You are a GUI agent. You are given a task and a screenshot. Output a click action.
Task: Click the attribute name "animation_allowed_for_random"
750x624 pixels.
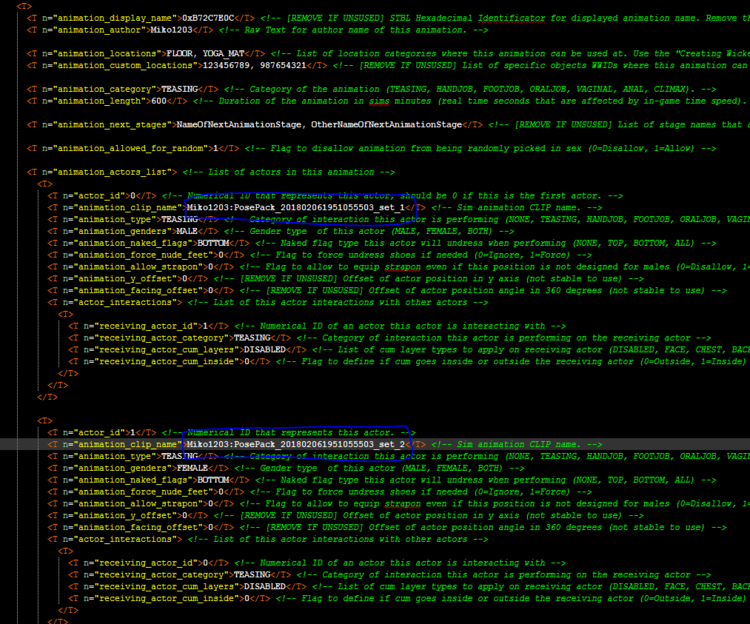click(130, 149)
